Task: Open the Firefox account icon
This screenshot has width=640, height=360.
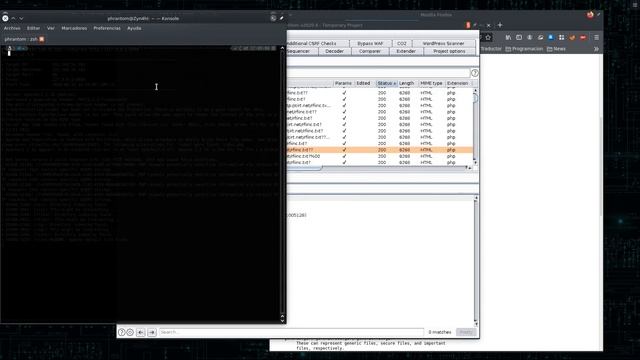Action: (x=529, y=38)
